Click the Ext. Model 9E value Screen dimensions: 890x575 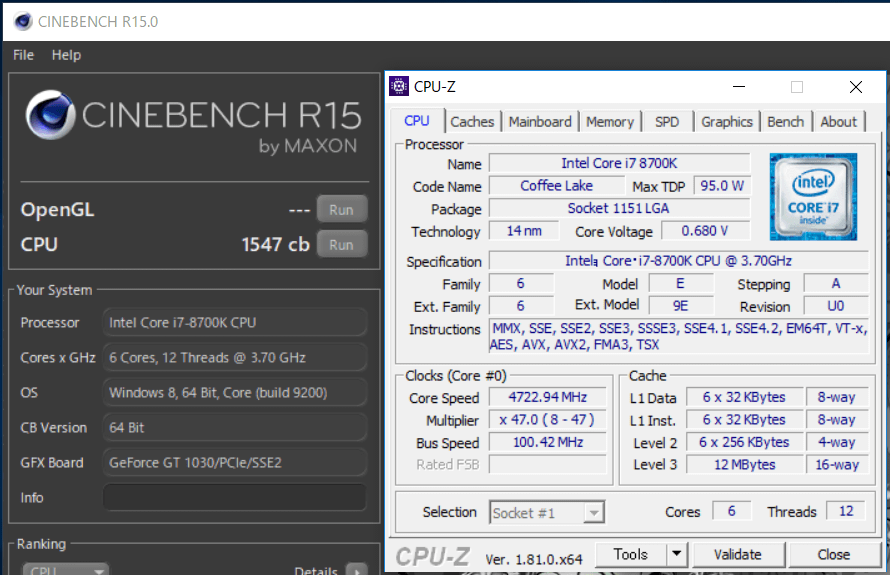coord(681,306)
